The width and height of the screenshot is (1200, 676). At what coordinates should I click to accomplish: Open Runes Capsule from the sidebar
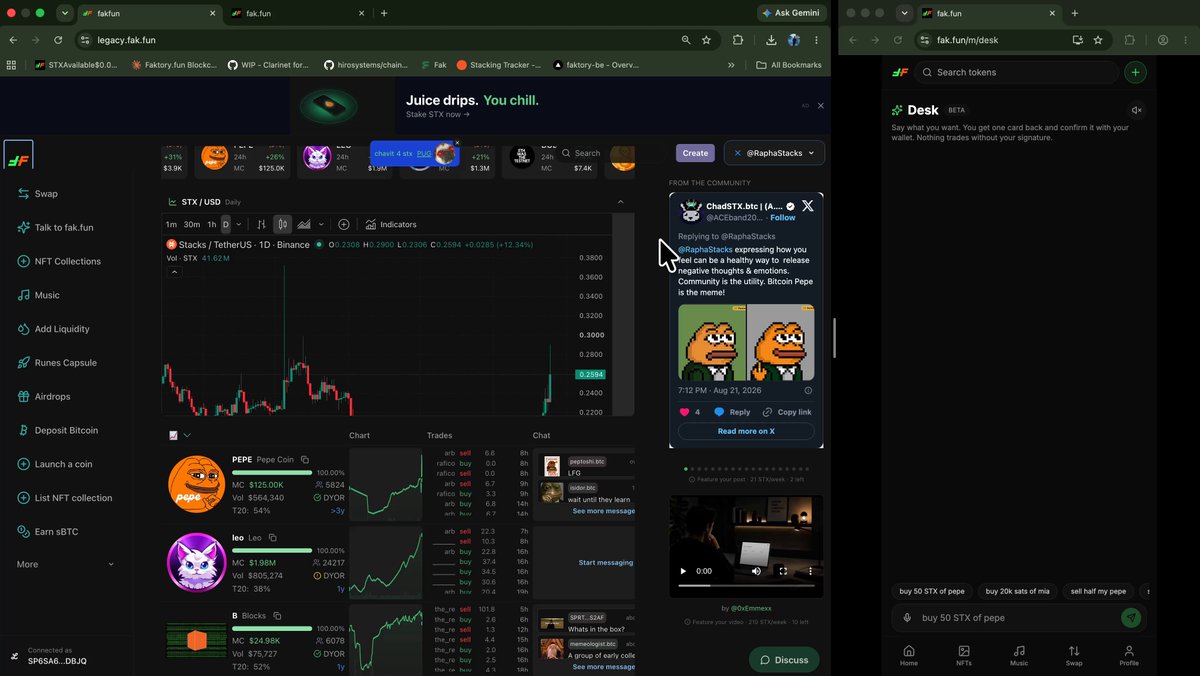click(x=57, y=363)
